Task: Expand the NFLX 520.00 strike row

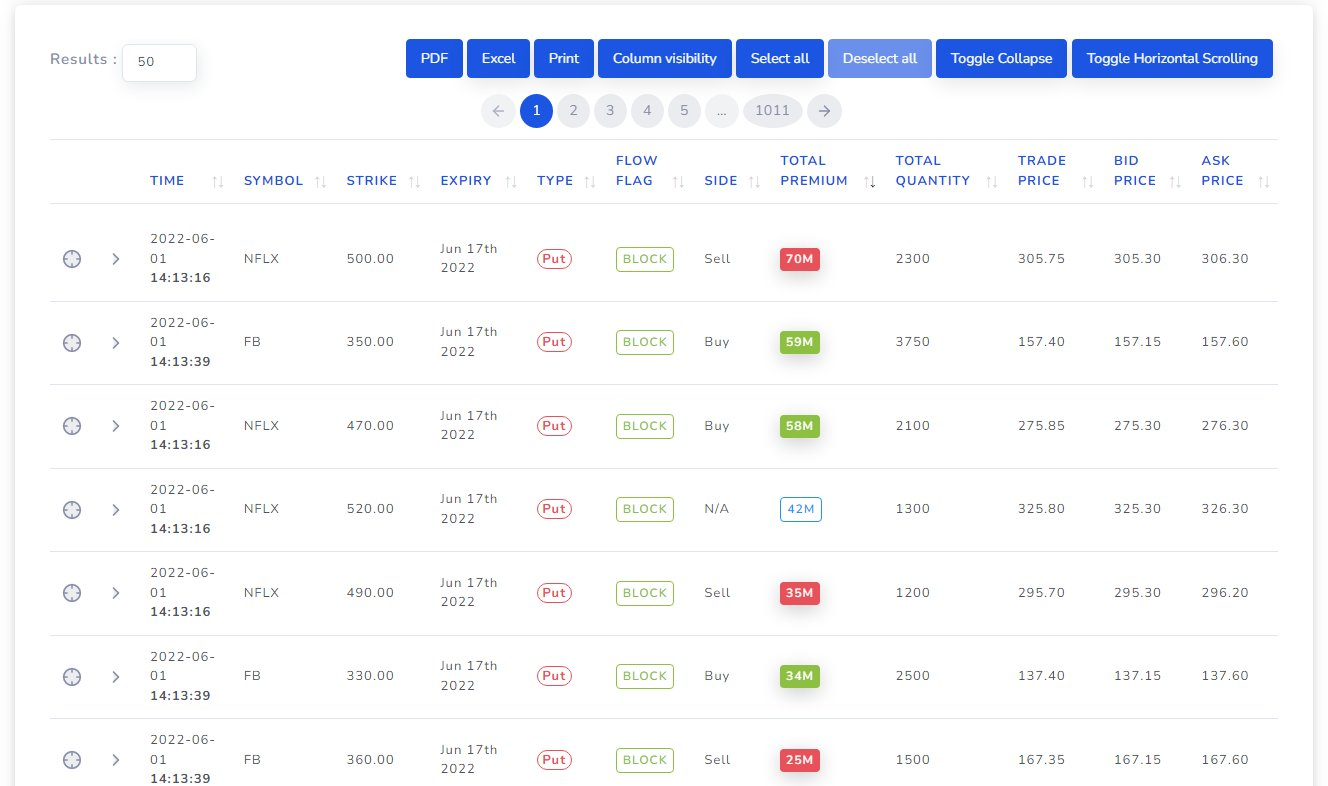Action: pyautogui.click(x=115, y=509)
